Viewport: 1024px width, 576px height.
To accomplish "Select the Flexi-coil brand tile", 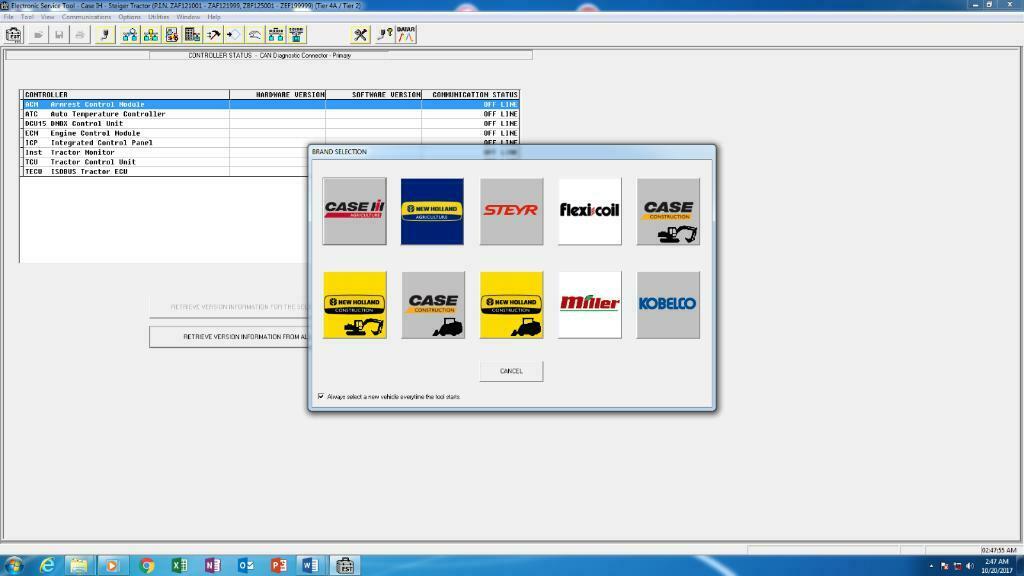I will tap(590, 212).
